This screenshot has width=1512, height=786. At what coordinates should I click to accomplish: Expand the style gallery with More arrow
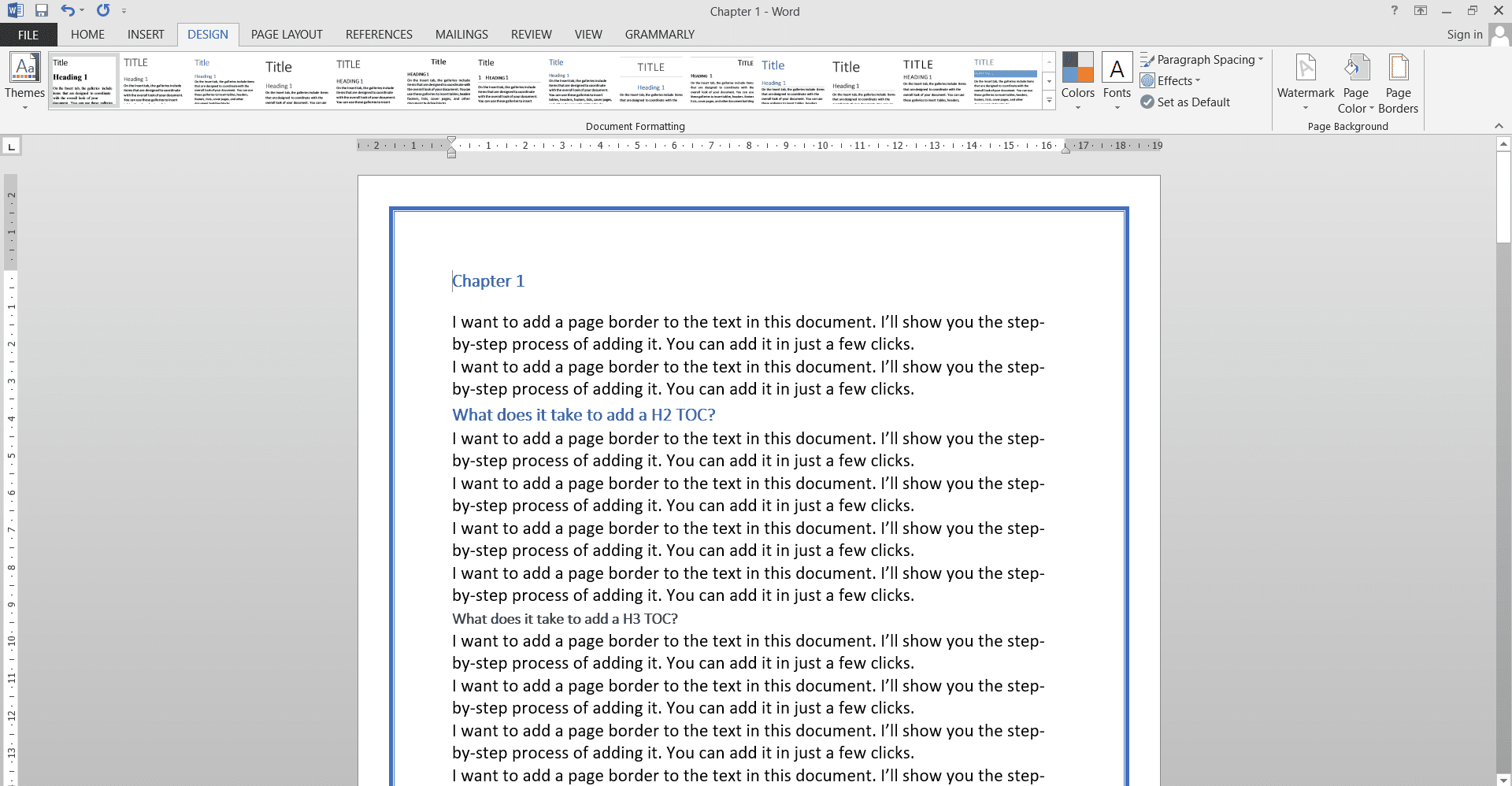click(x=1050, y=100)
